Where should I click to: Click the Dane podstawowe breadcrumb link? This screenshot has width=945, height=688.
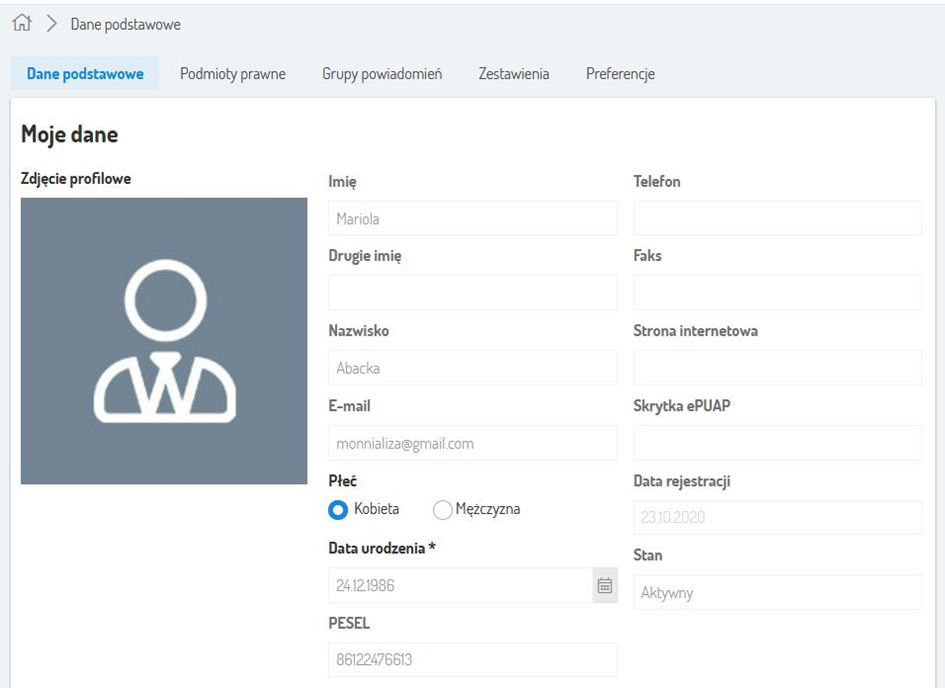coord(125,24)
